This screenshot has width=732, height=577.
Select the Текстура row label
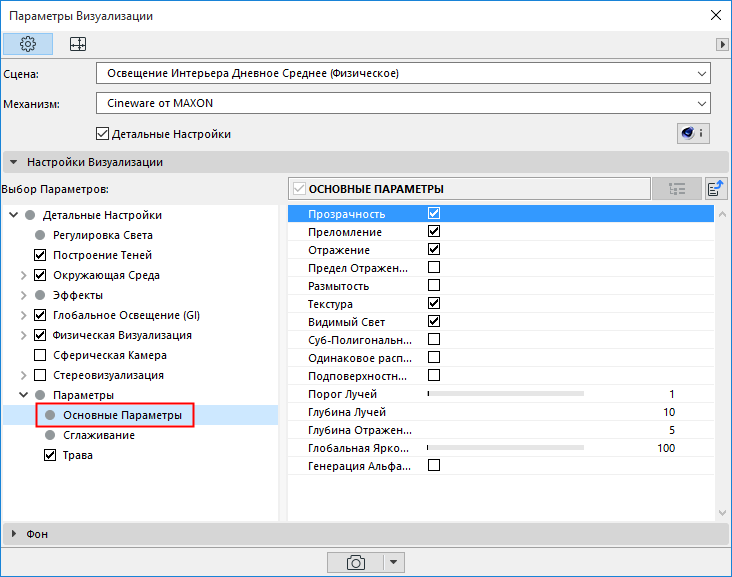click(330, 304)
